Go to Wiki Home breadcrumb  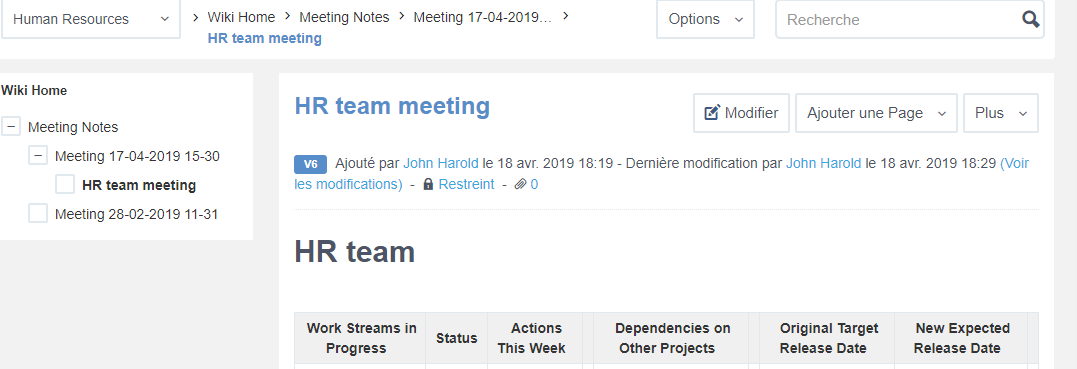(241, 17)
